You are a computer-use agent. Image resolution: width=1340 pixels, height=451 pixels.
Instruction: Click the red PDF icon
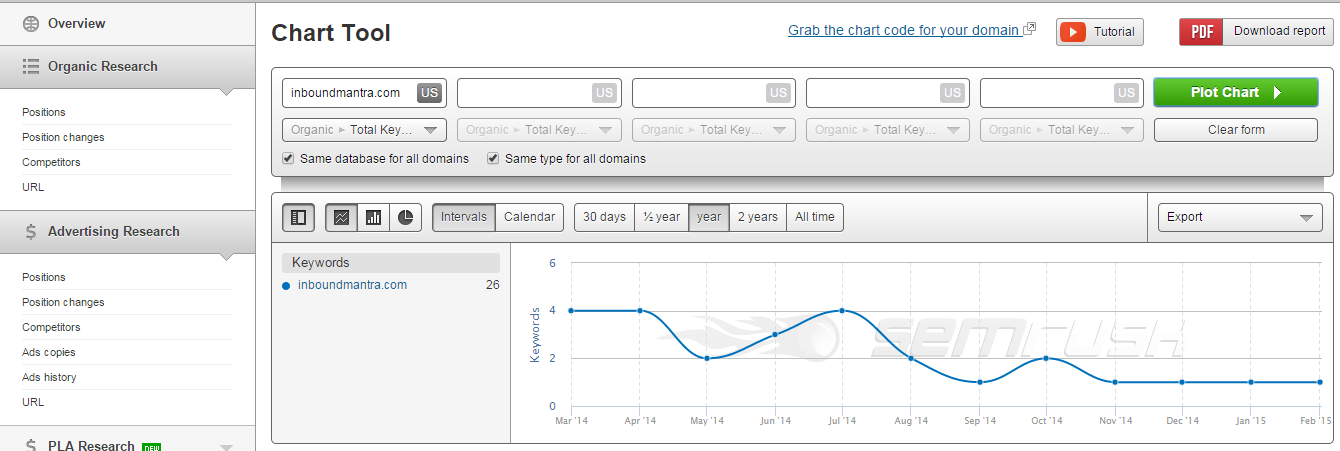1201,32
